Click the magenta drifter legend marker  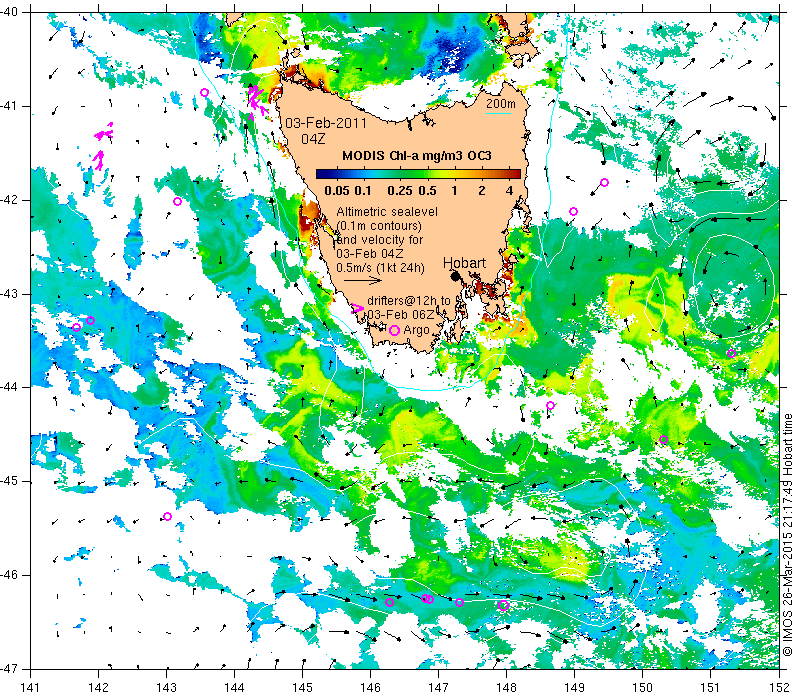click(x=358, y=308)
